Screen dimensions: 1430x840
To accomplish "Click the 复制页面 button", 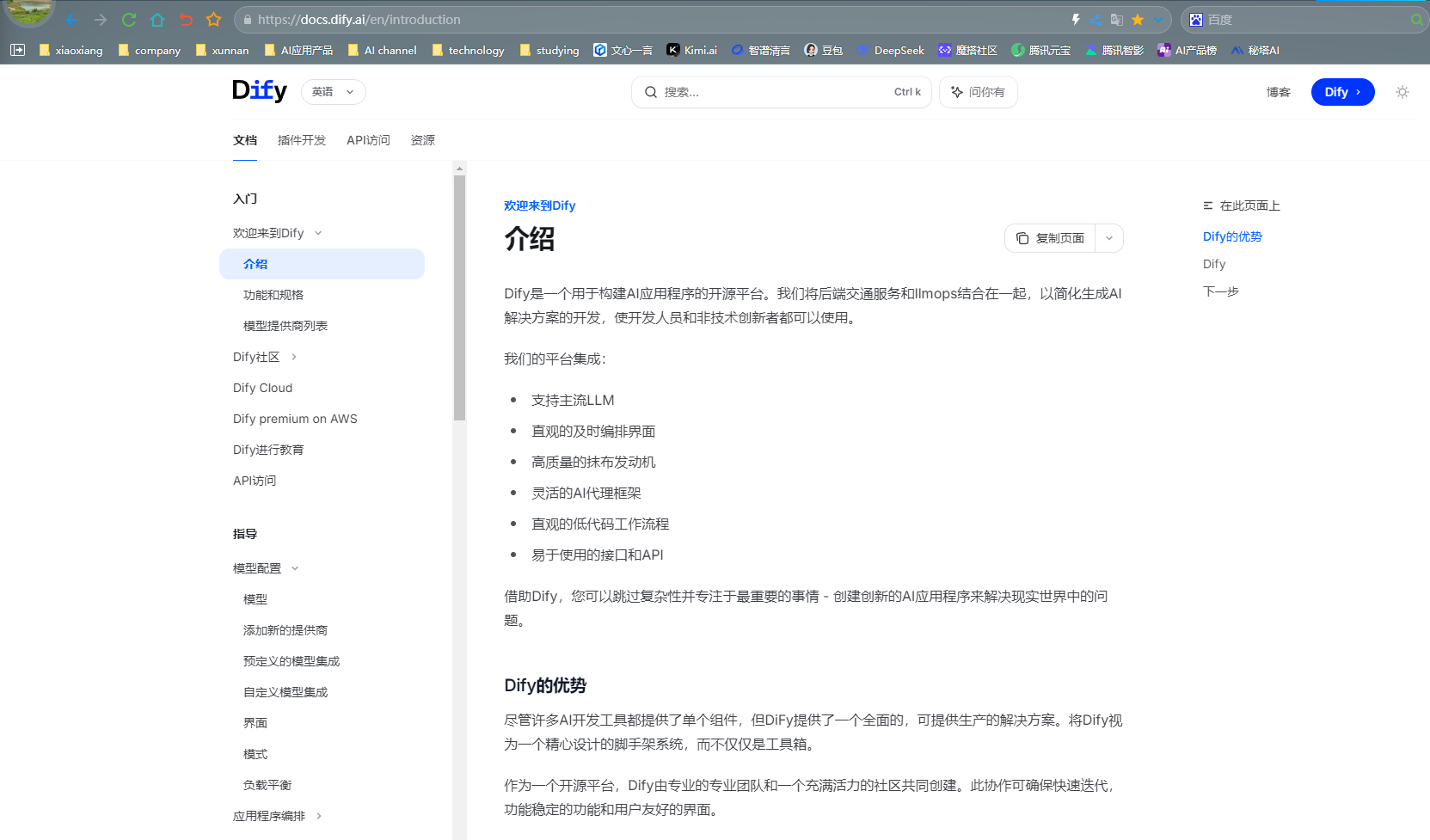I will pyautogui.click(x=1050, y=238).
